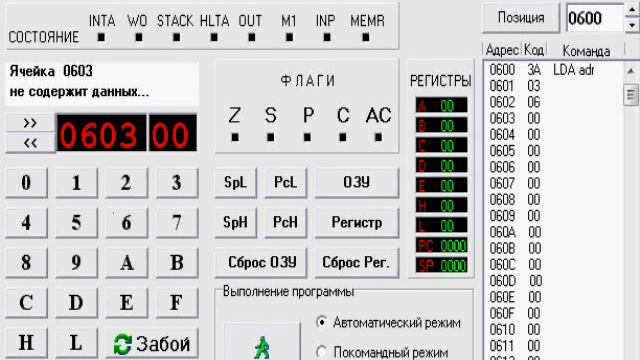Click the Сброс Рег. button
The width and height of the screenshot is (640, 360).
(x=357, y=262)
